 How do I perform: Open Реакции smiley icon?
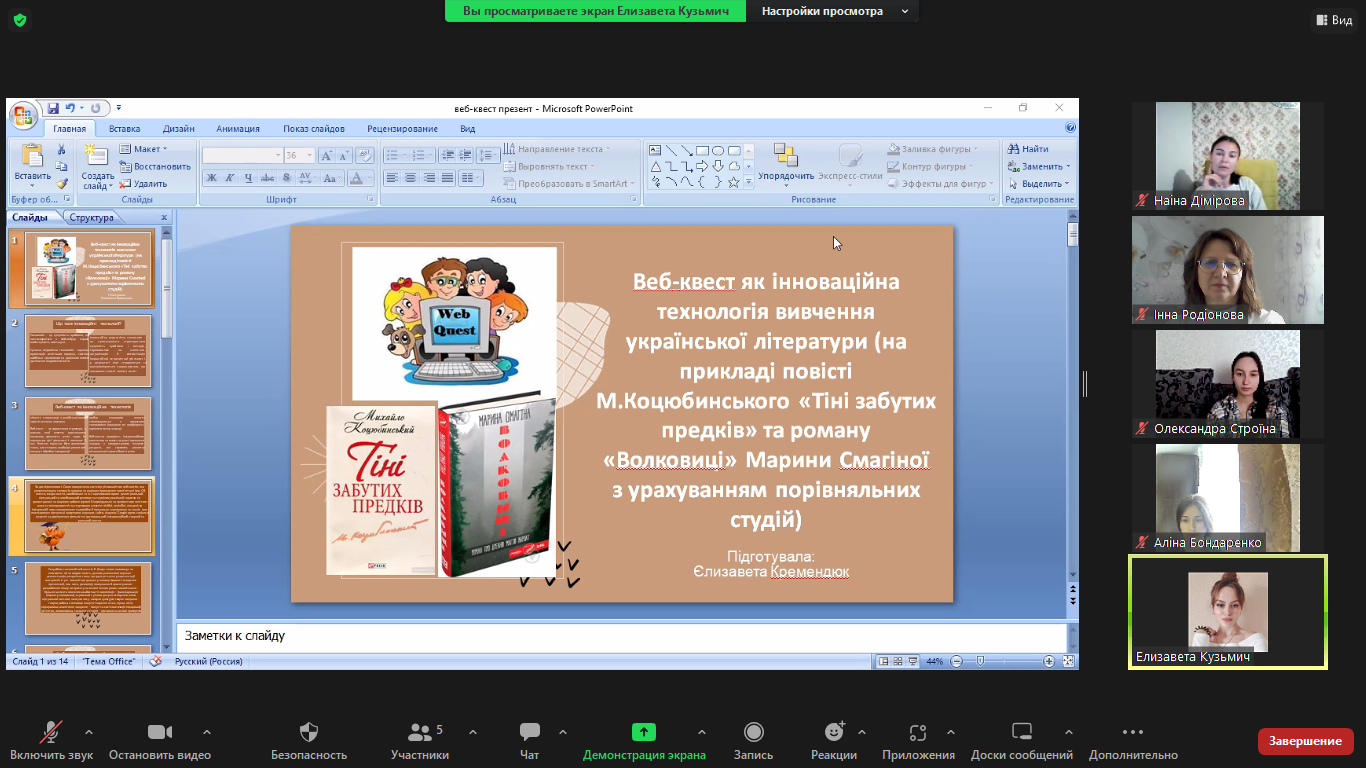[833, 733]
